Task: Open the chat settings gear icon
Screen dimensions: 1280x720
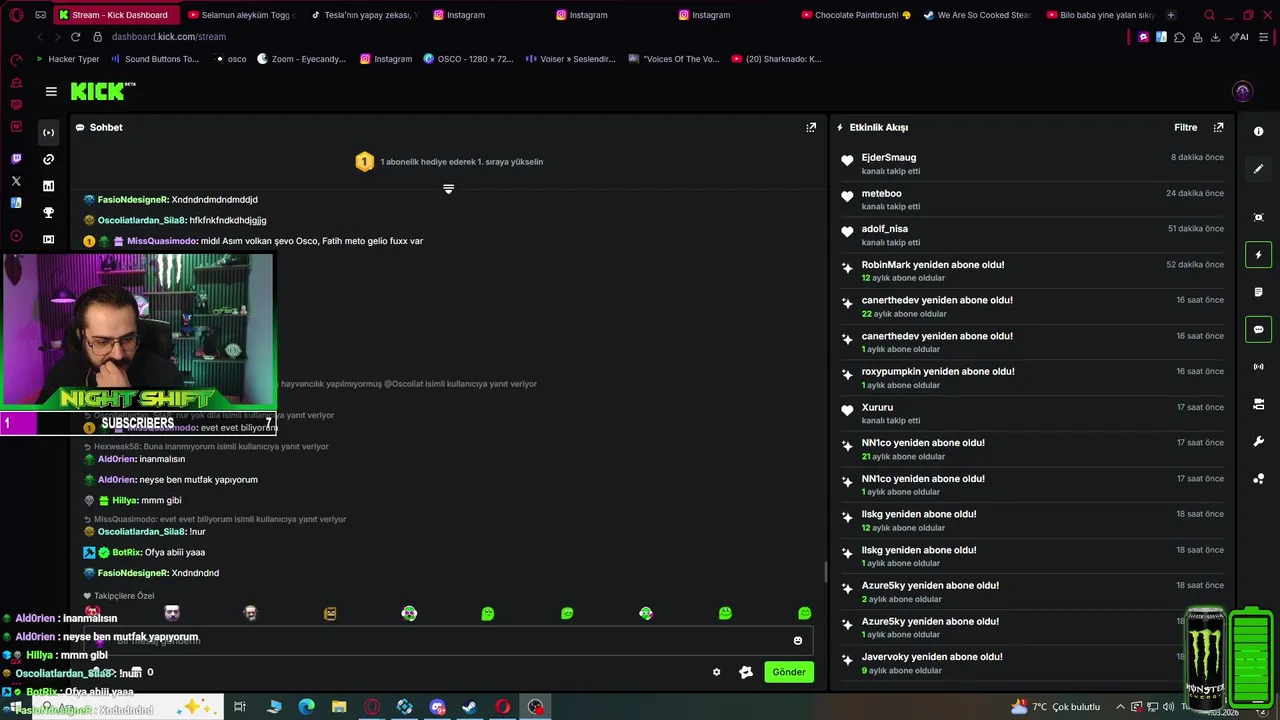Action: [716, 672]
